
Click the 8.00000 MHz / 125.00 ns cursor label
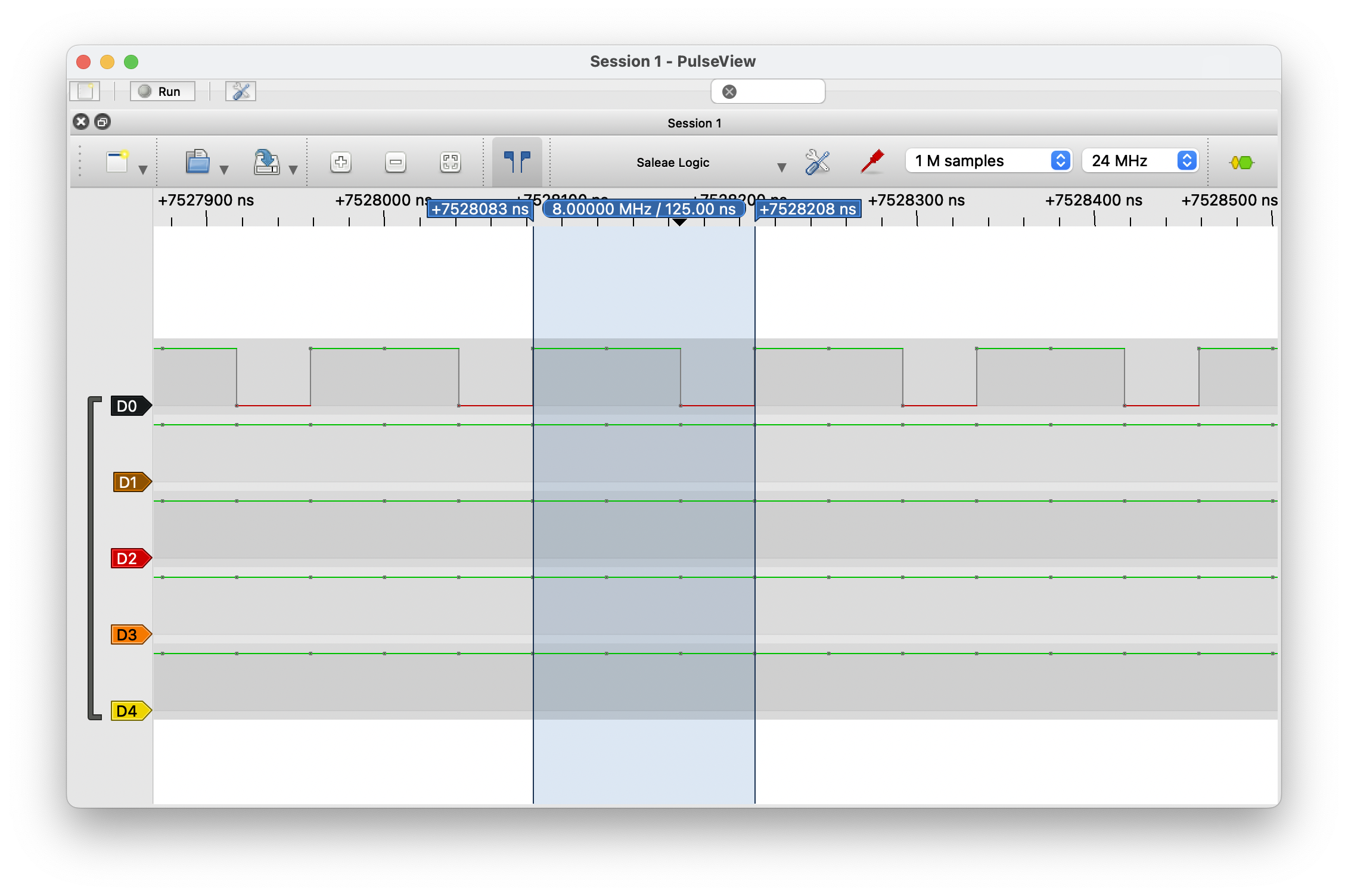coord(644,209)
